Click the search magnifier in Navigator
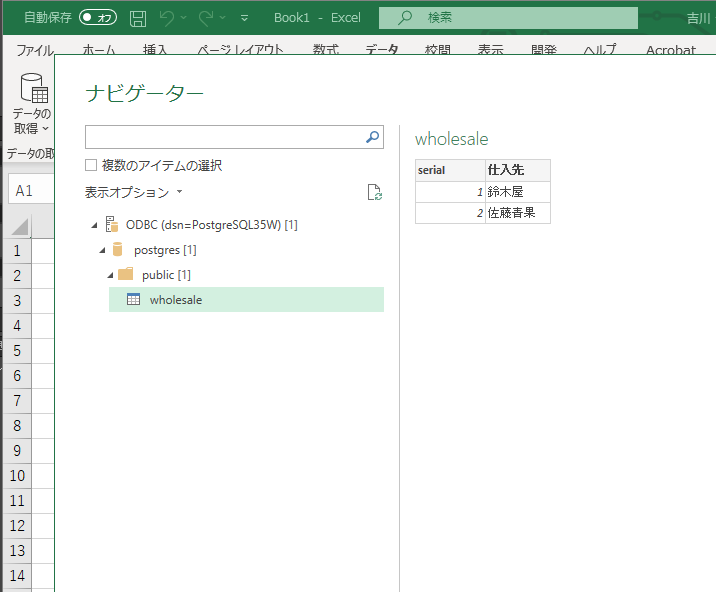This screenshot has height=592, width=716. 373,137
